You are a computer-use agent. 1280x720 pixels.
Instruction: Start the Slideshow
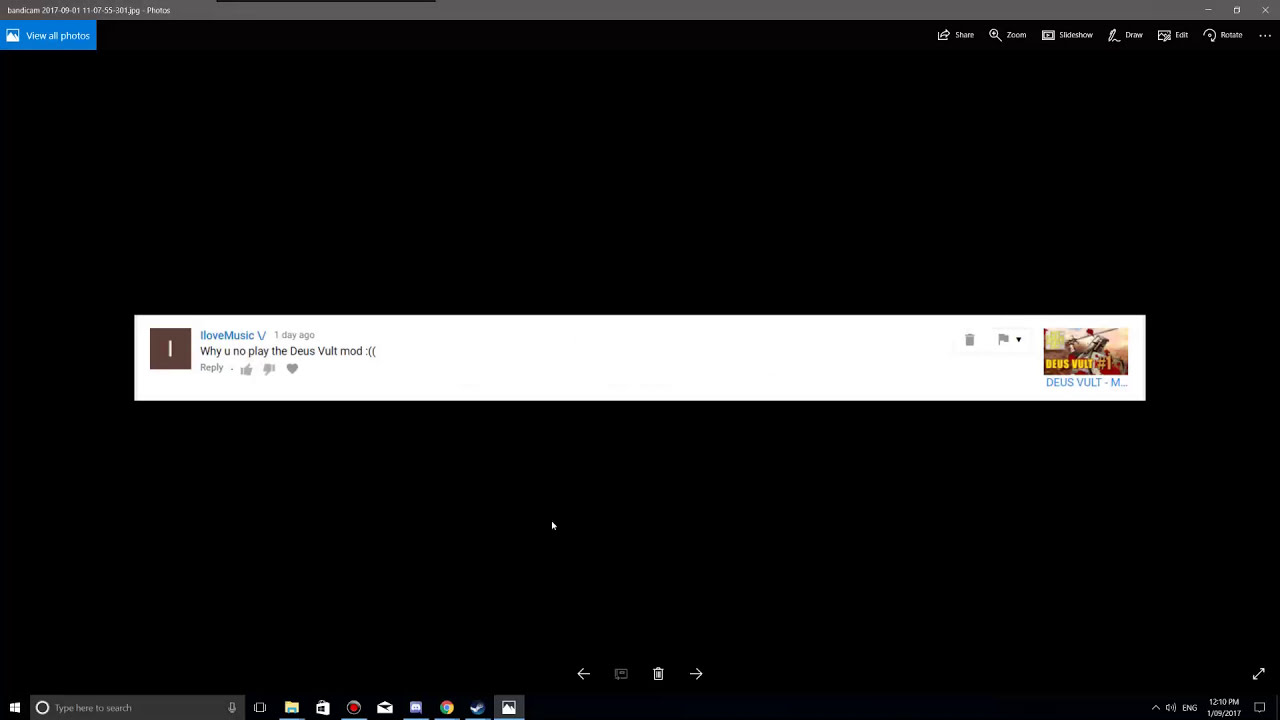click(x=1067, y=35)
